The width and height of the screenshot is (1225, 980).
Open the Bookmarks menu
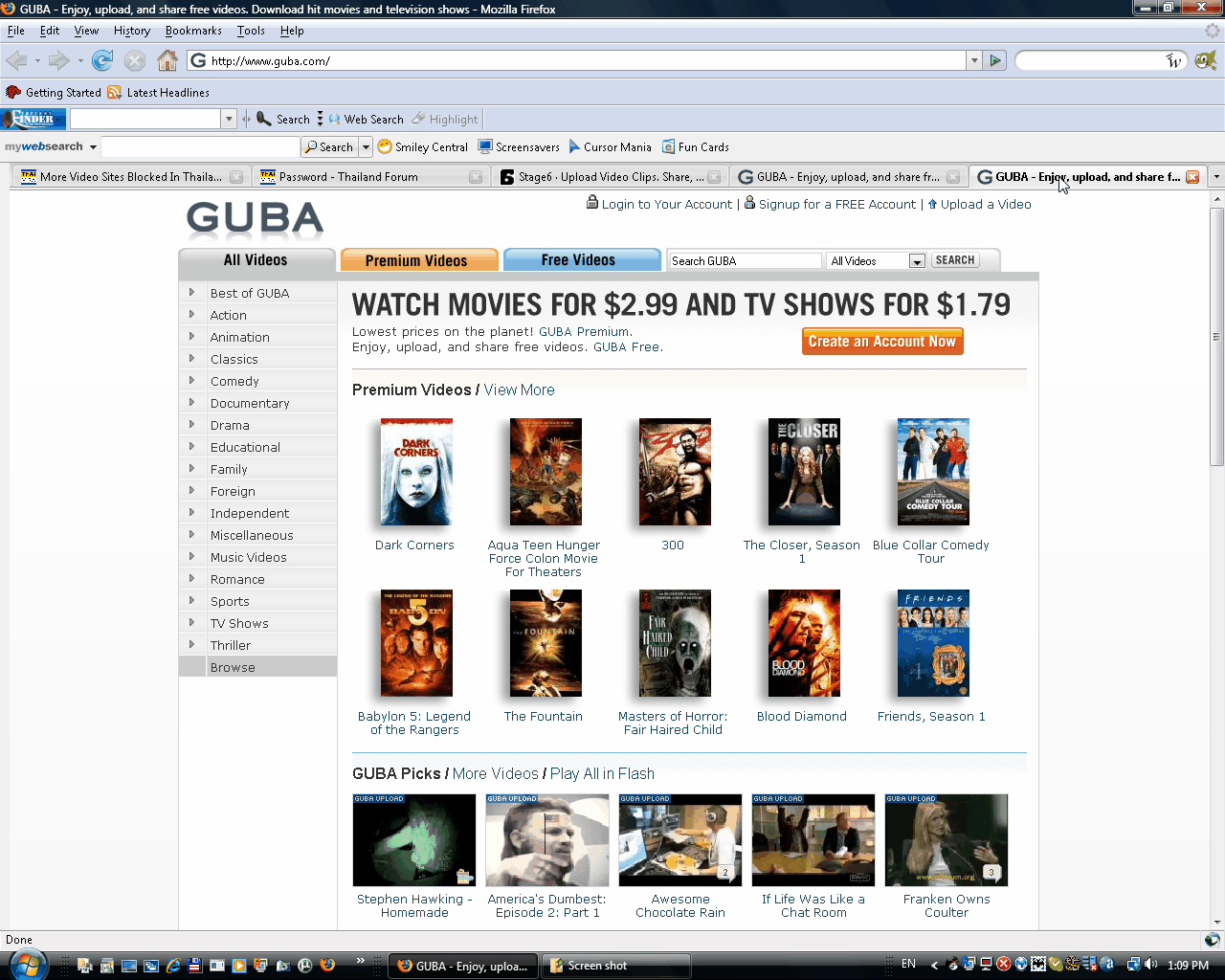point(193,31)
